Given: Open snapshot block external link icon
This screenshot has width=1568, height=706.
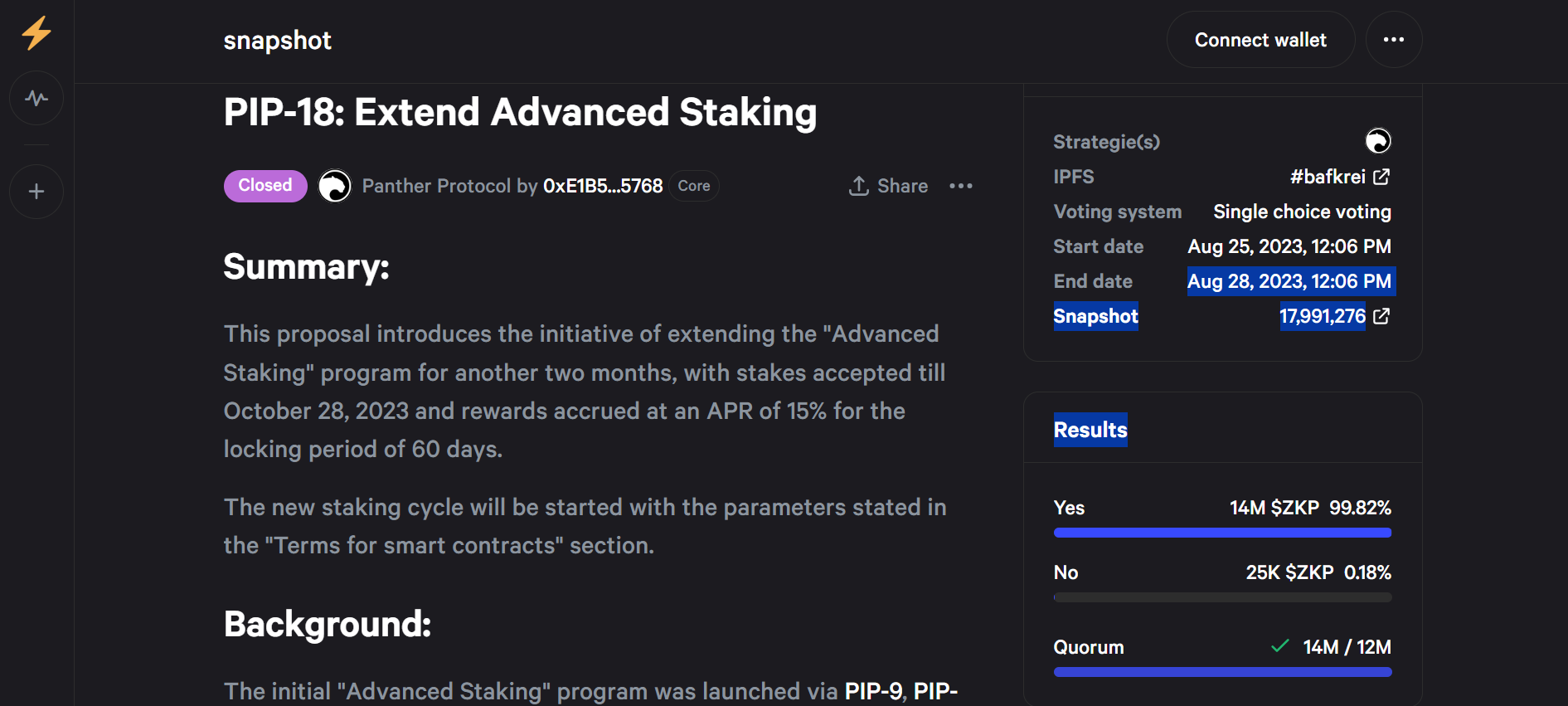Looking at the screenshot, I should pos(1381,316).
